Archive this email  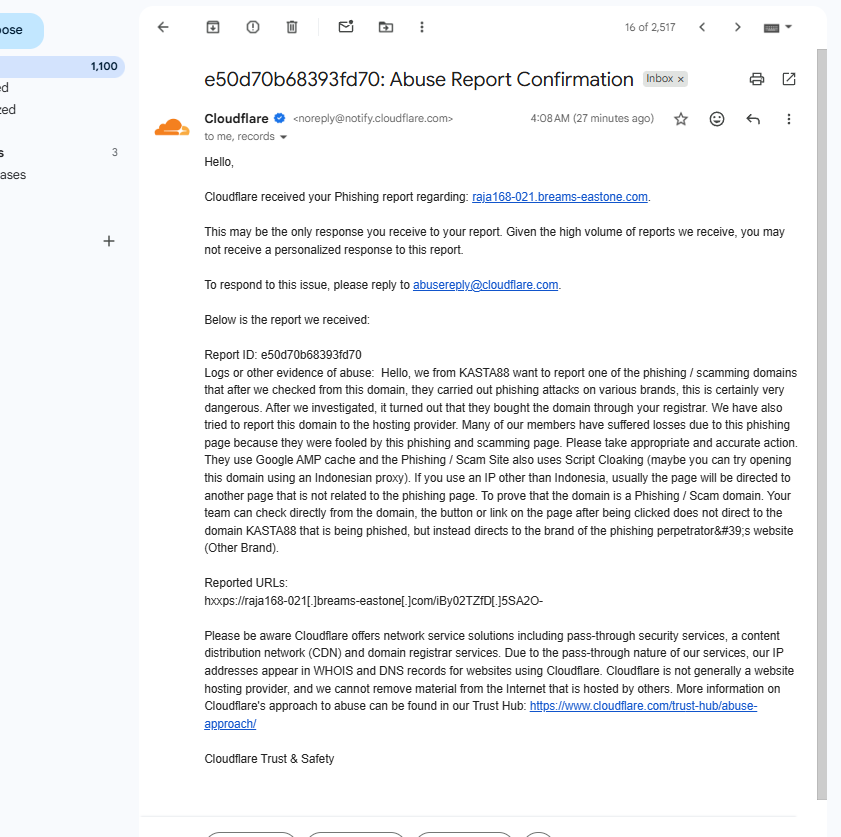[213, 27]
